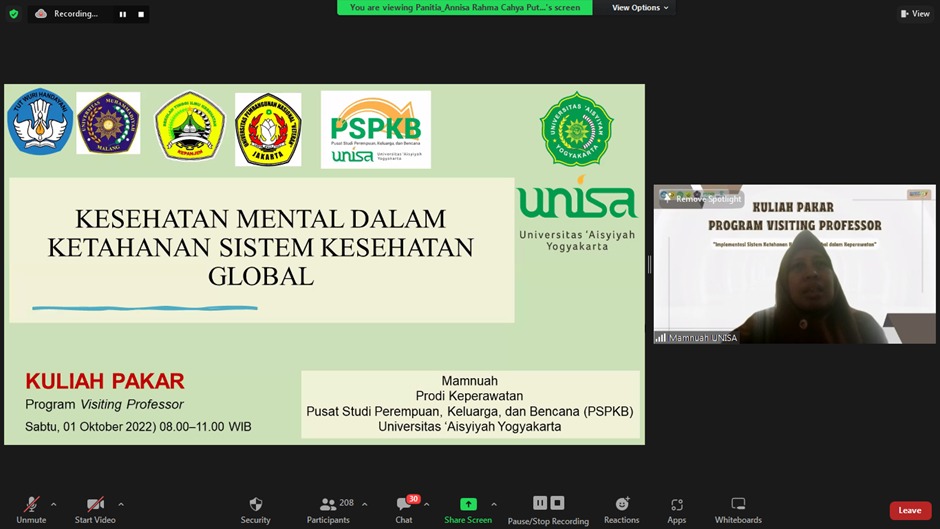
Task: Open the View layout menu
Action: [915, 14]
